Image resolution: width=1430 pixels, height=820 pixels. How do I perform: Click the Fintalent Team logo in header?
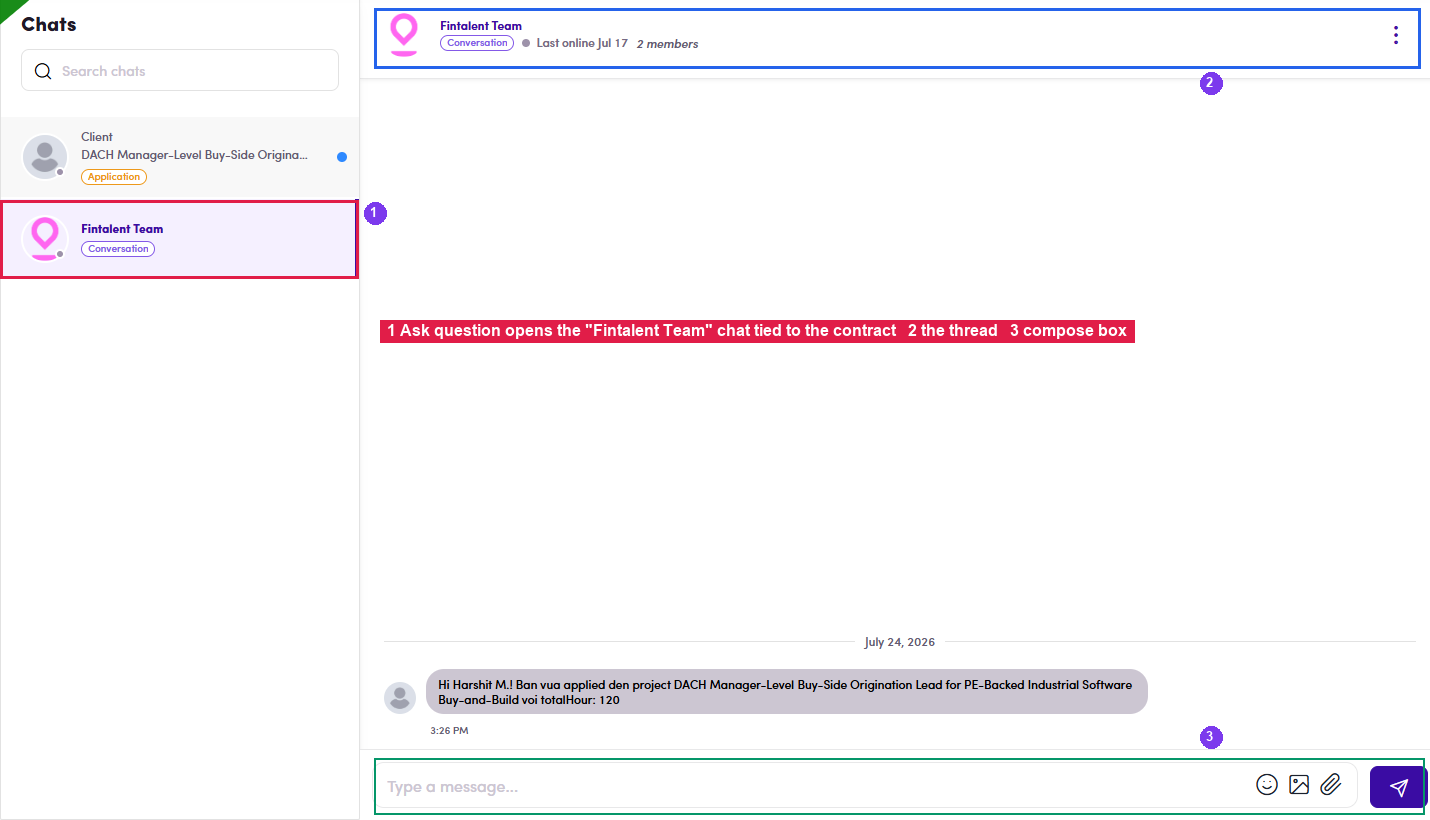click(404, 35)
